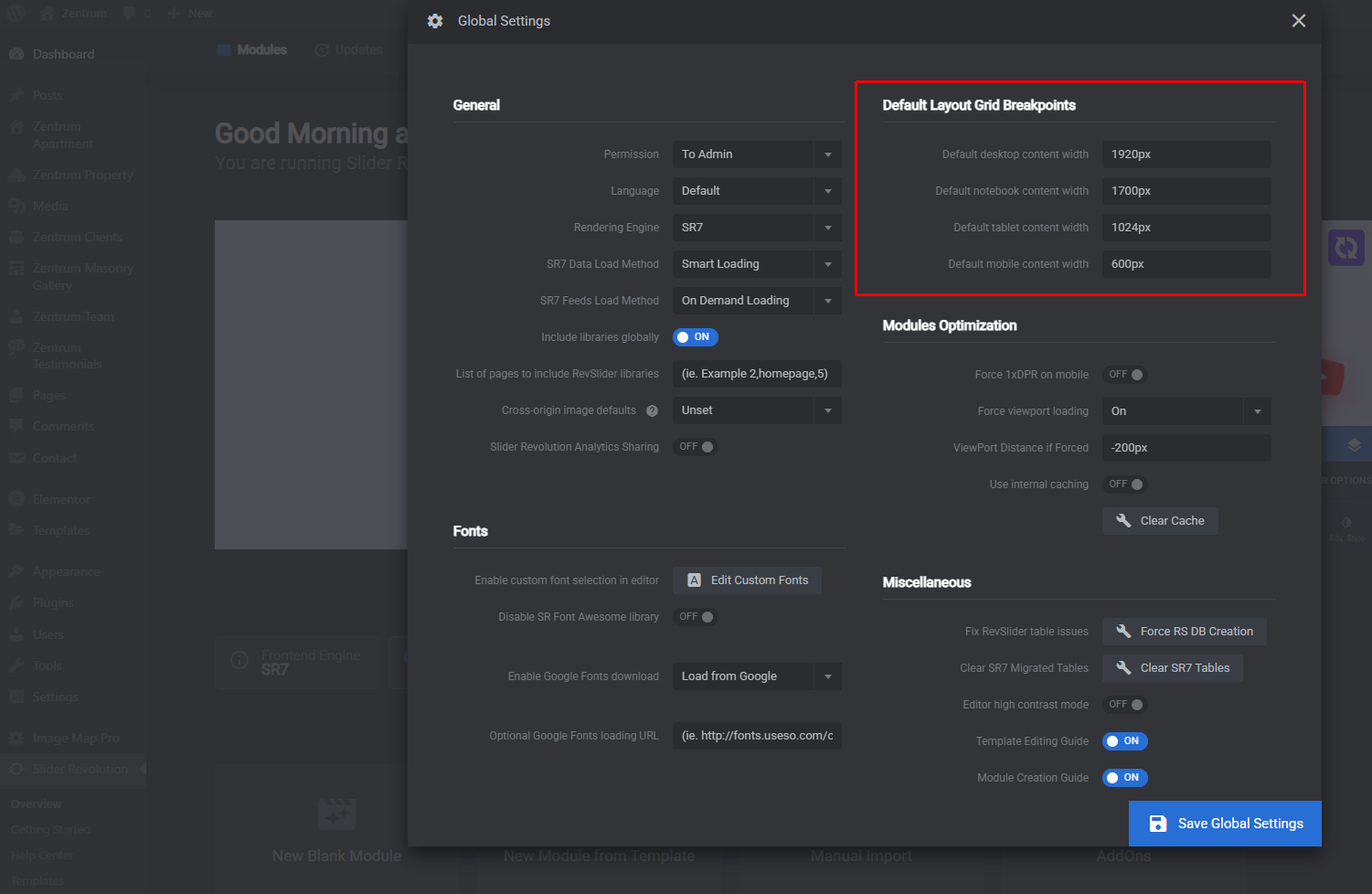Click the Dashboard sidebar icon

click(16, 54)
